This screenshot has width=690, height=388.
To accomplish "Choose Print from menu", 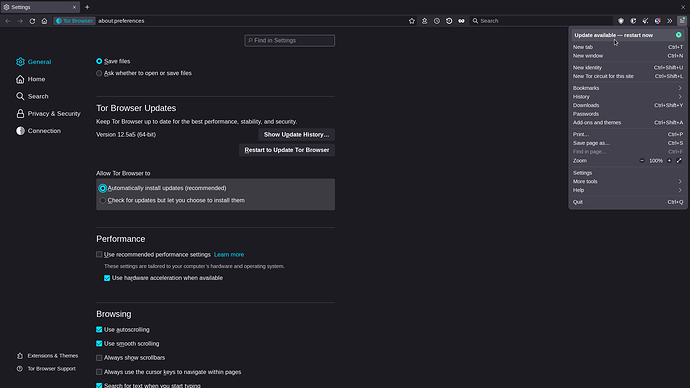I will tap(628, 135).
